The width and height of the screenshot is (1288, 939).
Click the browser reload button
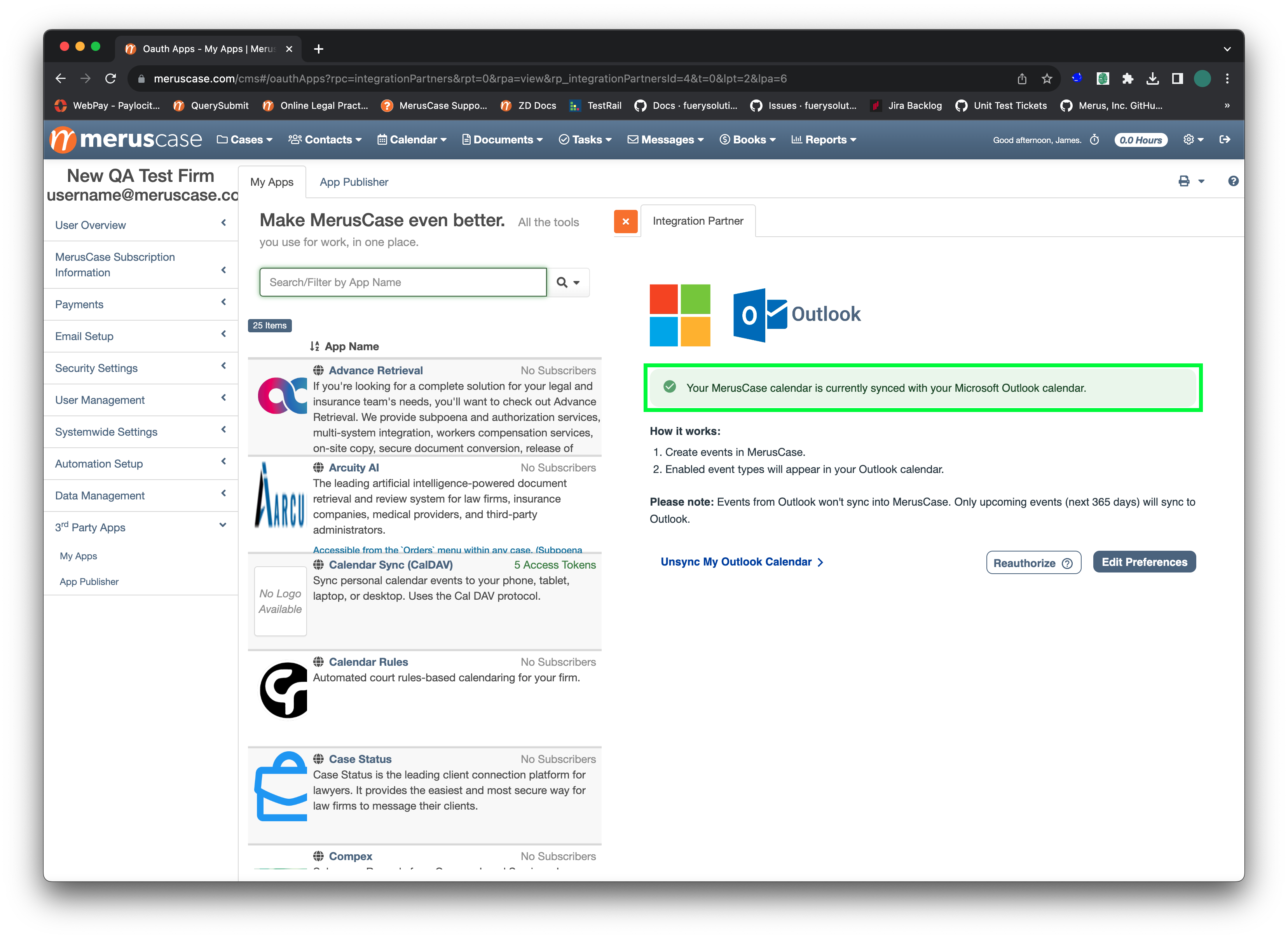point(110,79)
